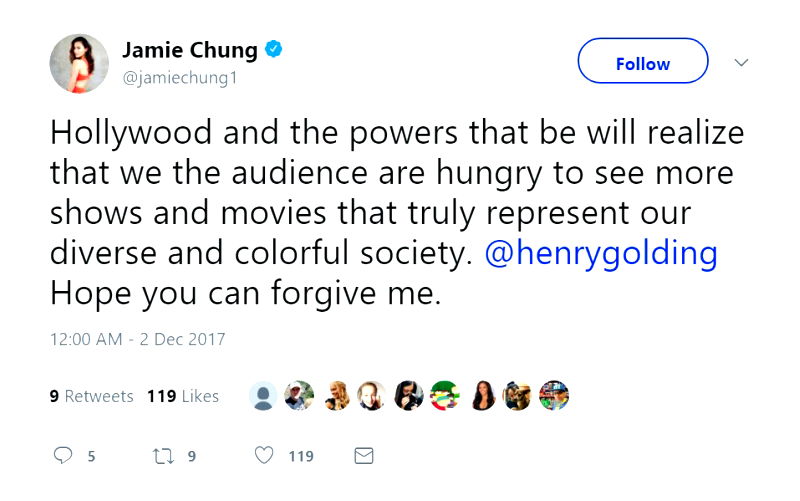Image resolution: width=800 pixels, height=501 pixels.
Task: View the list of 9 Retweets
Action: 91,396
